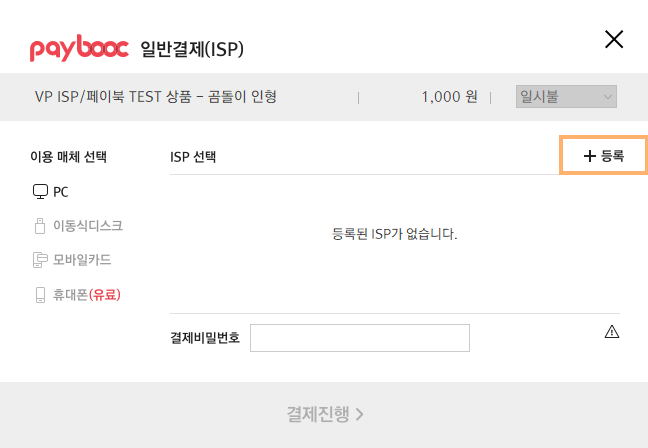
Task: Select the 이동식디스크 media label
Action: point(88,226)
